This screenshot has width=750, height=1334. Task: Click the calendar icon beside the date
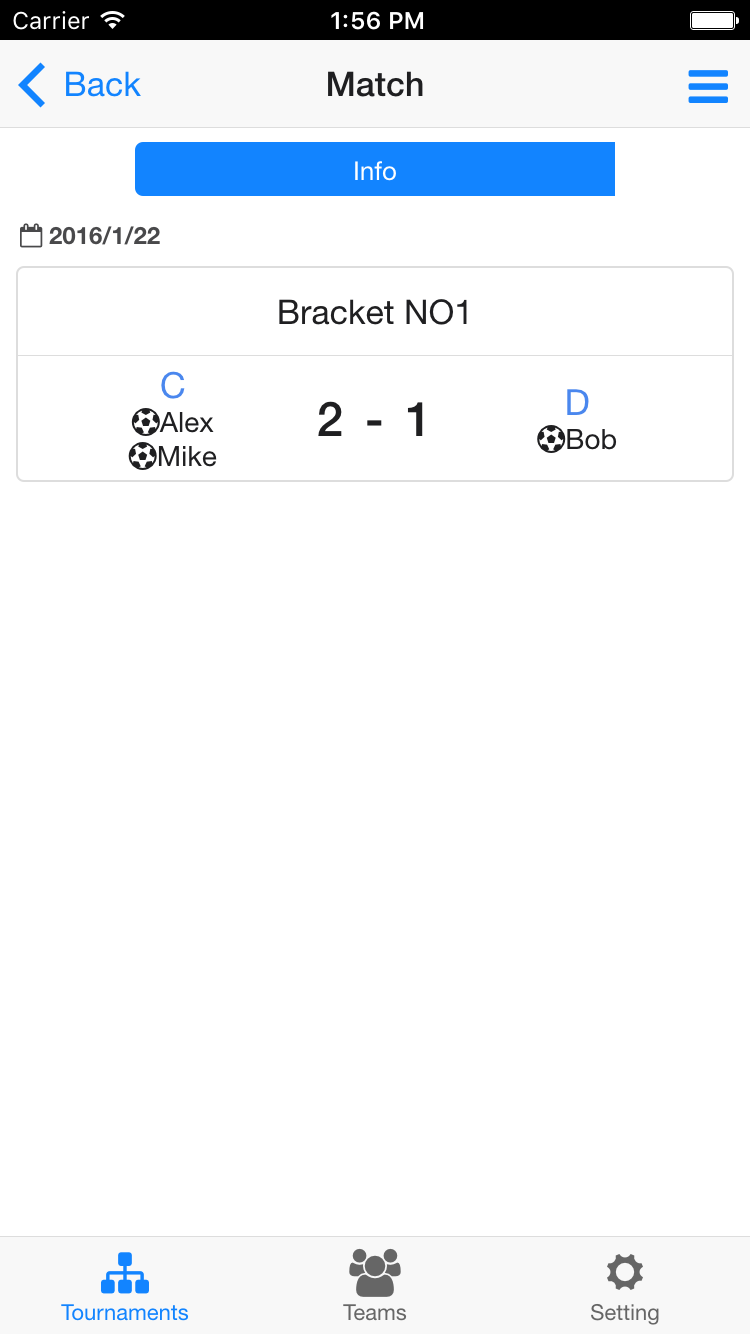(31, 236)
